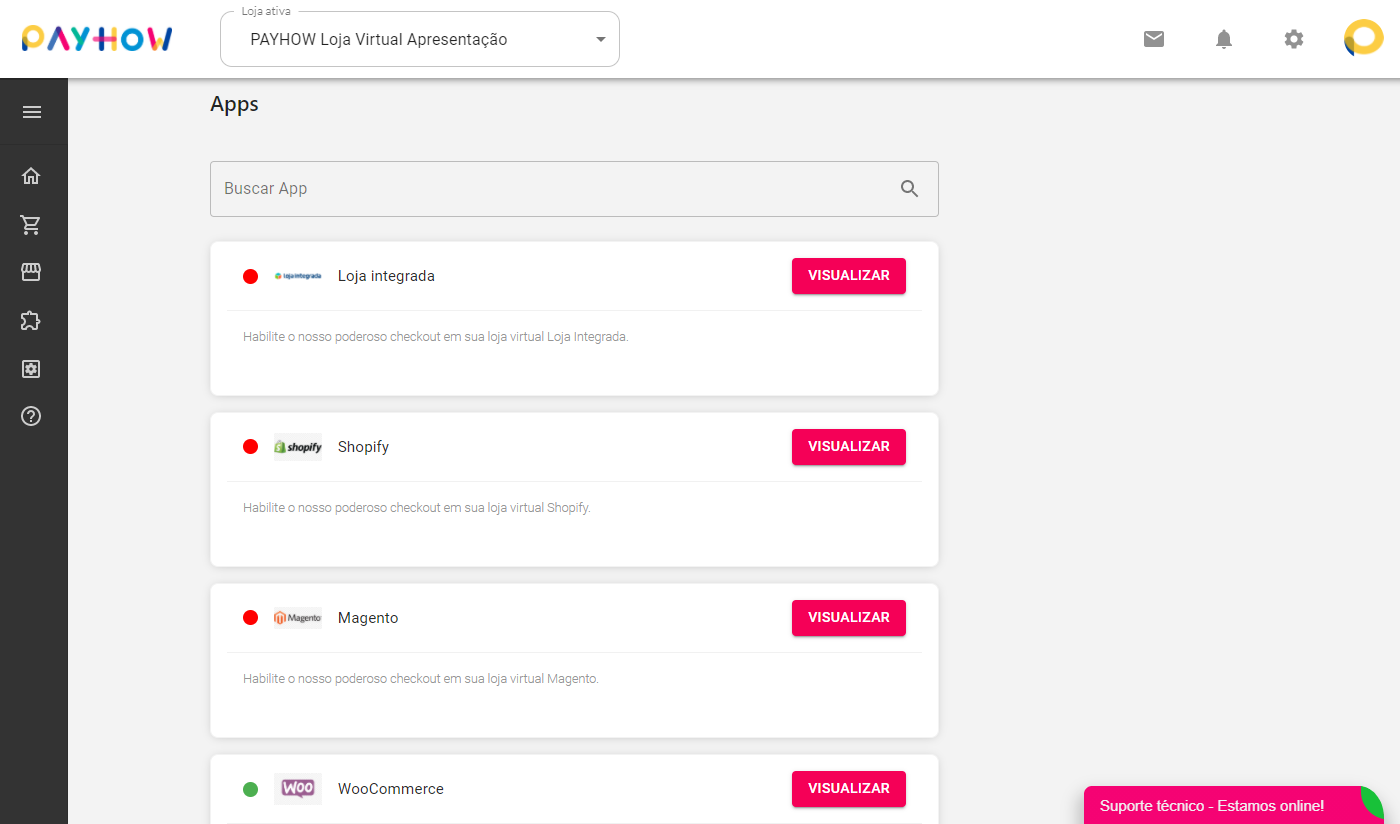Show notifications bell
The height and width of the screenshot is (824, 1400).
click(1224, 39)
